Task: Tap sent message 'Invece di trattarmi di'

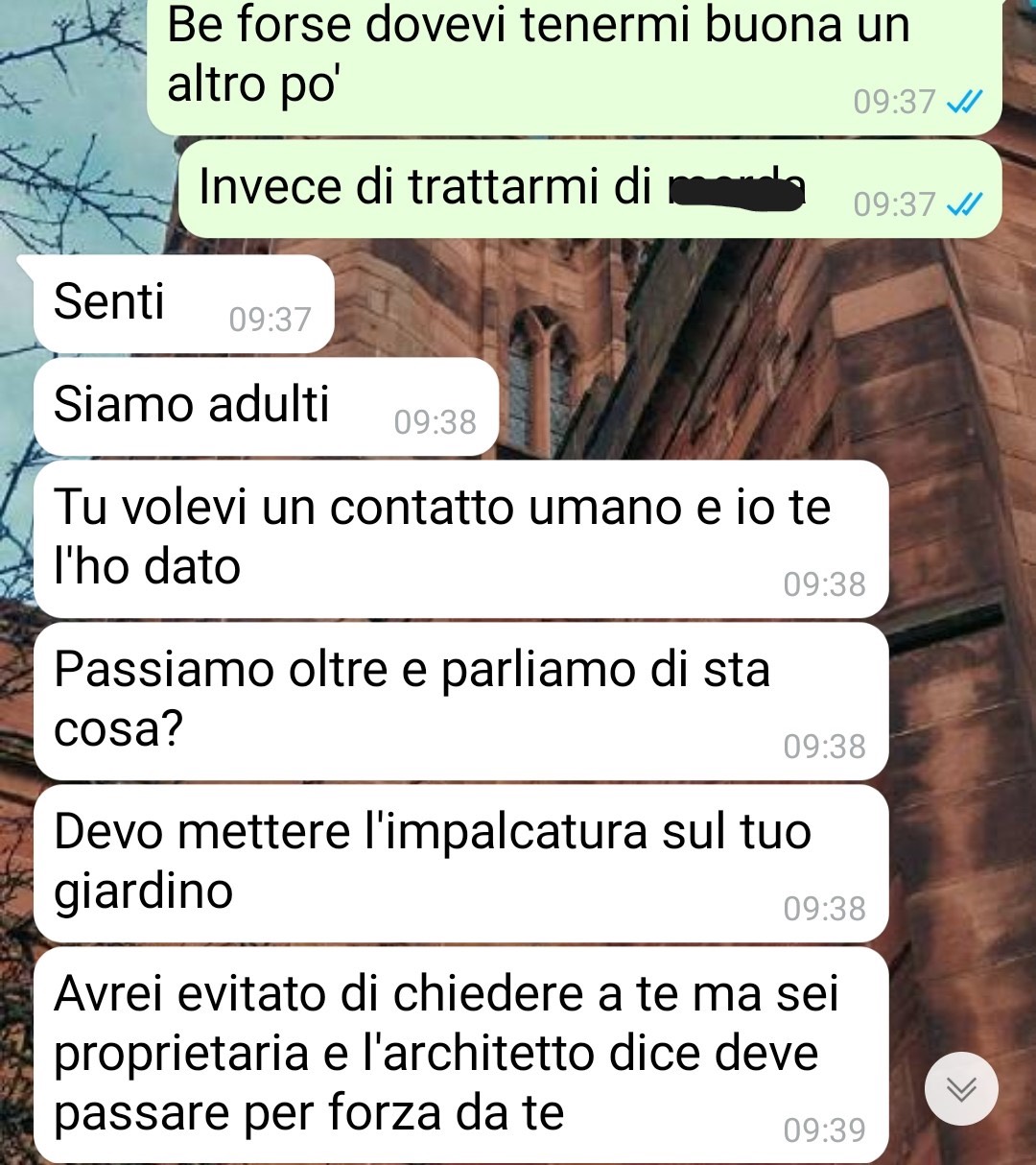Action: point(590,189)
